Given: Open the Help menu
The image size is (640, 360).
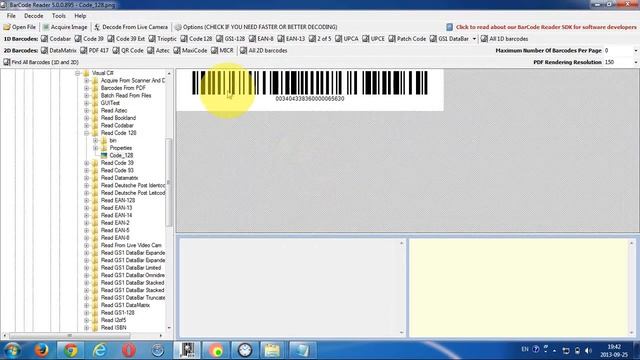Looking at the screenshot, I should point(80,16).
